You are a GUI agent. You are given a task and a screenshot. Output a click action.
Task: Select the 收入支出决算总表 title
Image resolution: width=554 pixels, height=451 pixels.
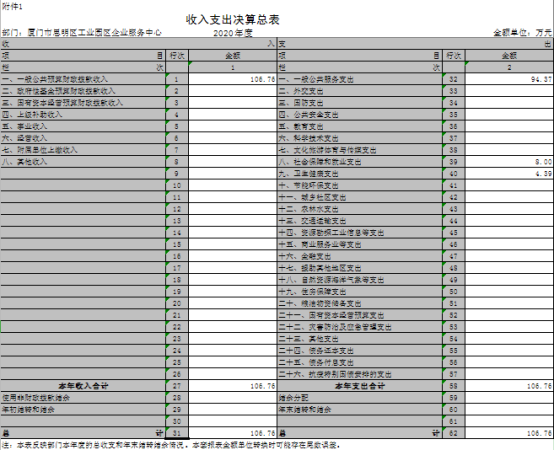(232, 20)
